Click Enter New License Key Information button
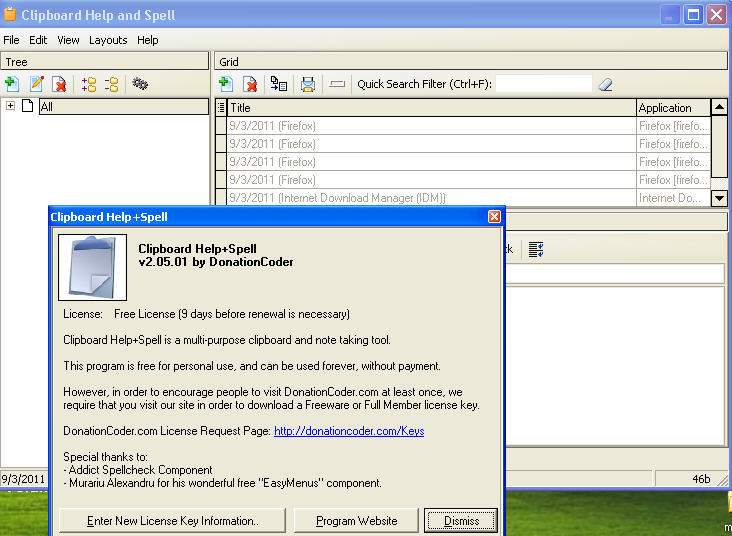The image size is (732, 536). click(x=172, y=521)
